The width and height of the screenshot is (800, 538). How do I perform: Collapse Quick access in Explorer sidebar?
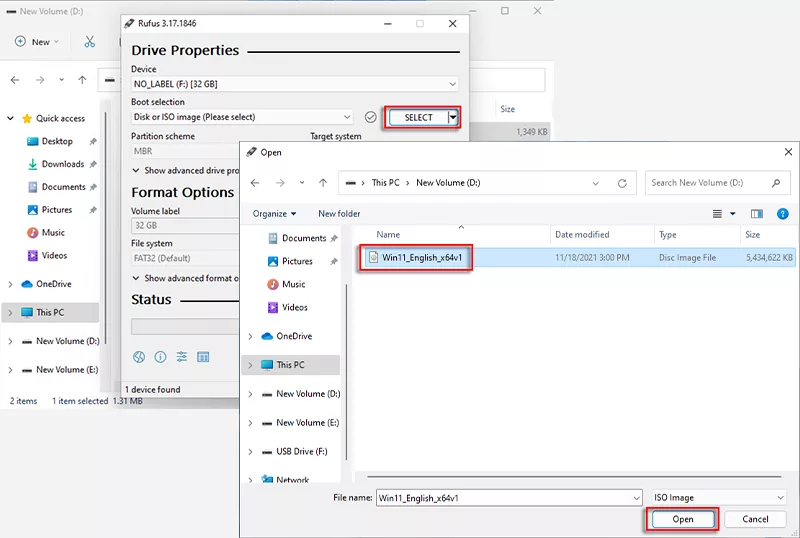pyautogui.click(x=10, y=118)
